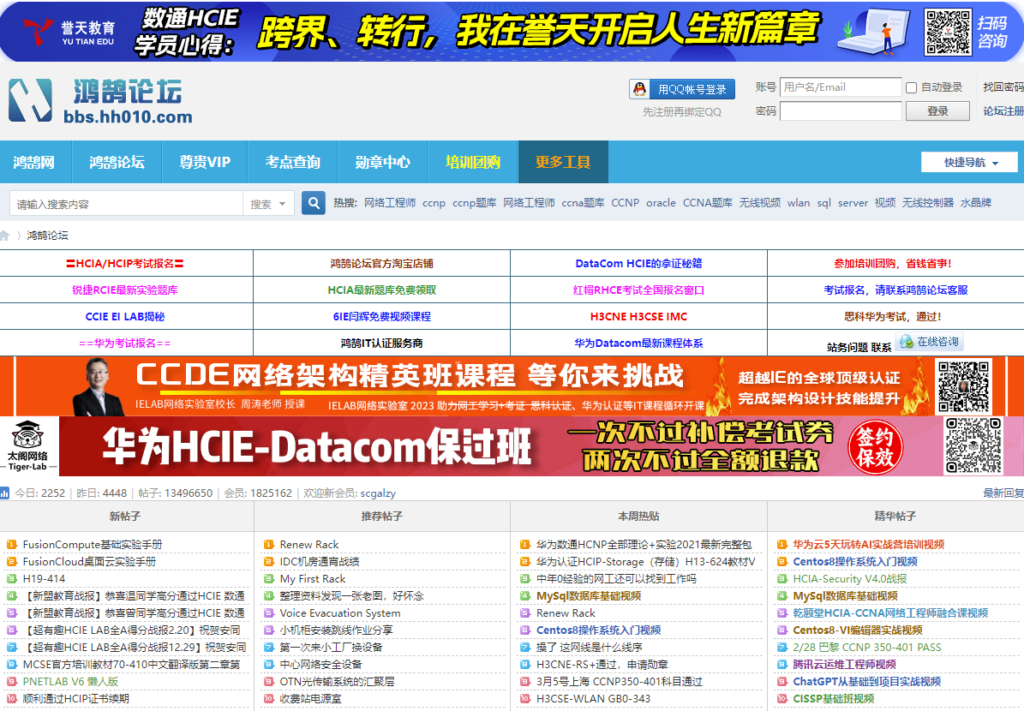This screenshot has height=711, width=1024.
Task: Click the QR code on the CCDE banner
Action: [964, 386]
